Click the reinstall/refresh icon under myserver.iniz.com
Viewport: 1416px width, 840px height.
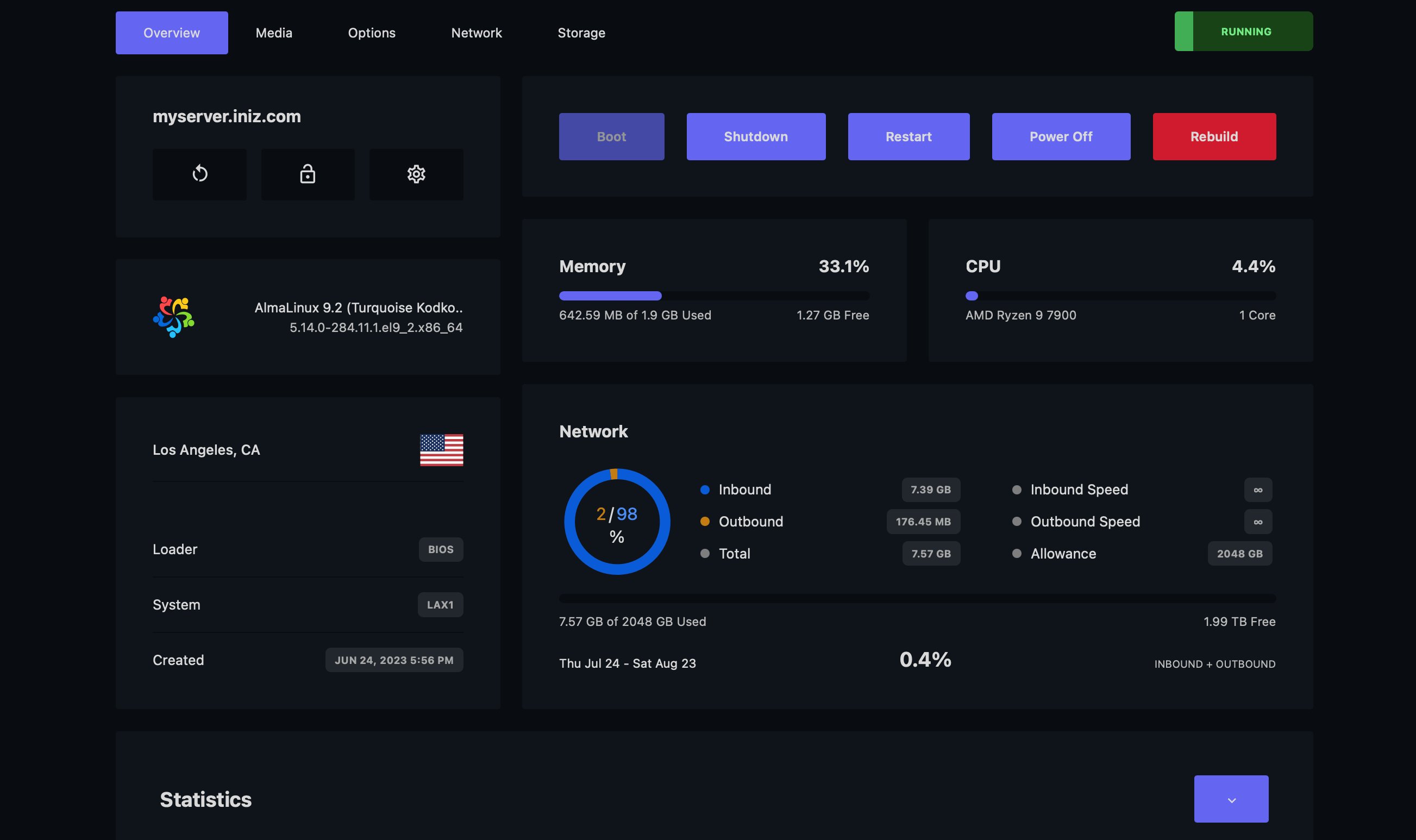click(199, 174)
